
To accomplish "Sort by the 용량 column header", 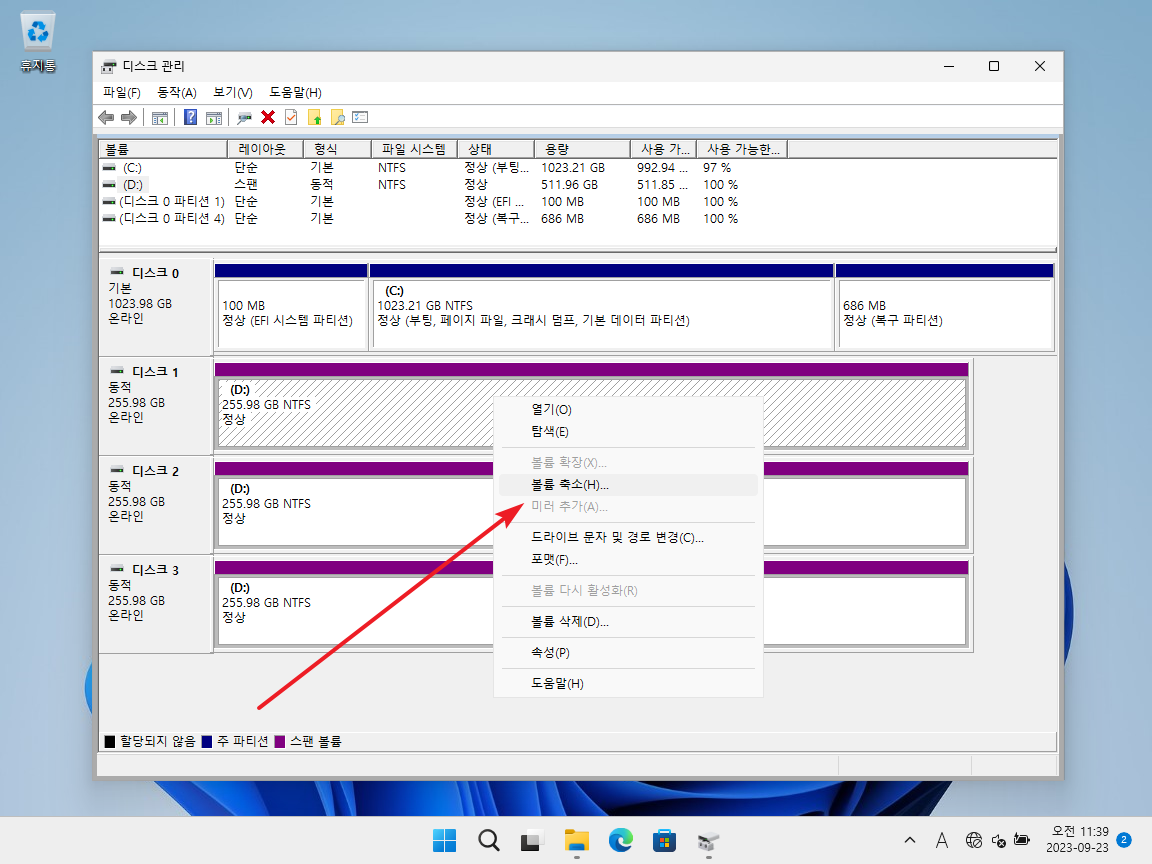I will click(x=583, y=149).
